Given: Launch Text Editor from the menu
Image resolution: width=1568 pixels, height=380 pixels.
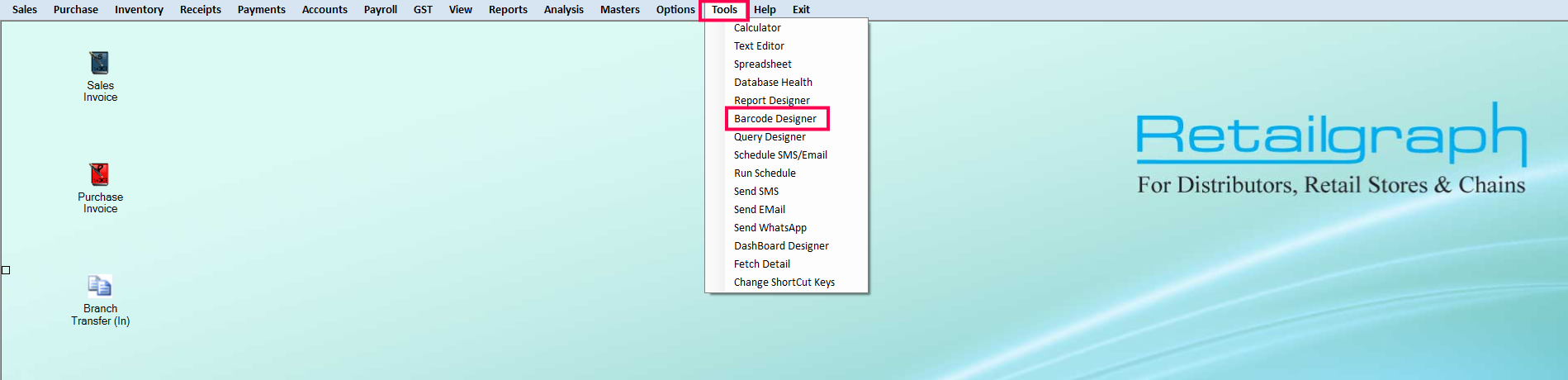Looking at the screenshot, I should [x=759, y=46].
